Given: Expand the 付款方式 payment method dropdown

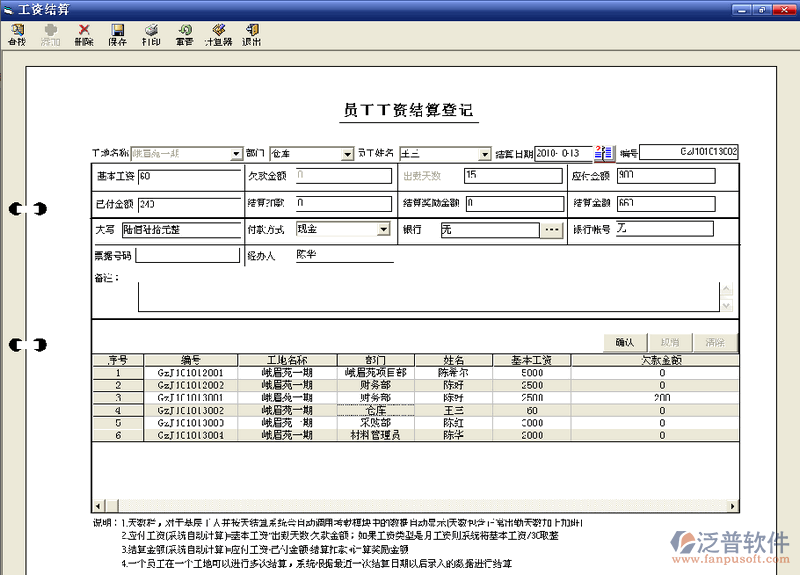Looking at the screenshot, I should [383, 230].
